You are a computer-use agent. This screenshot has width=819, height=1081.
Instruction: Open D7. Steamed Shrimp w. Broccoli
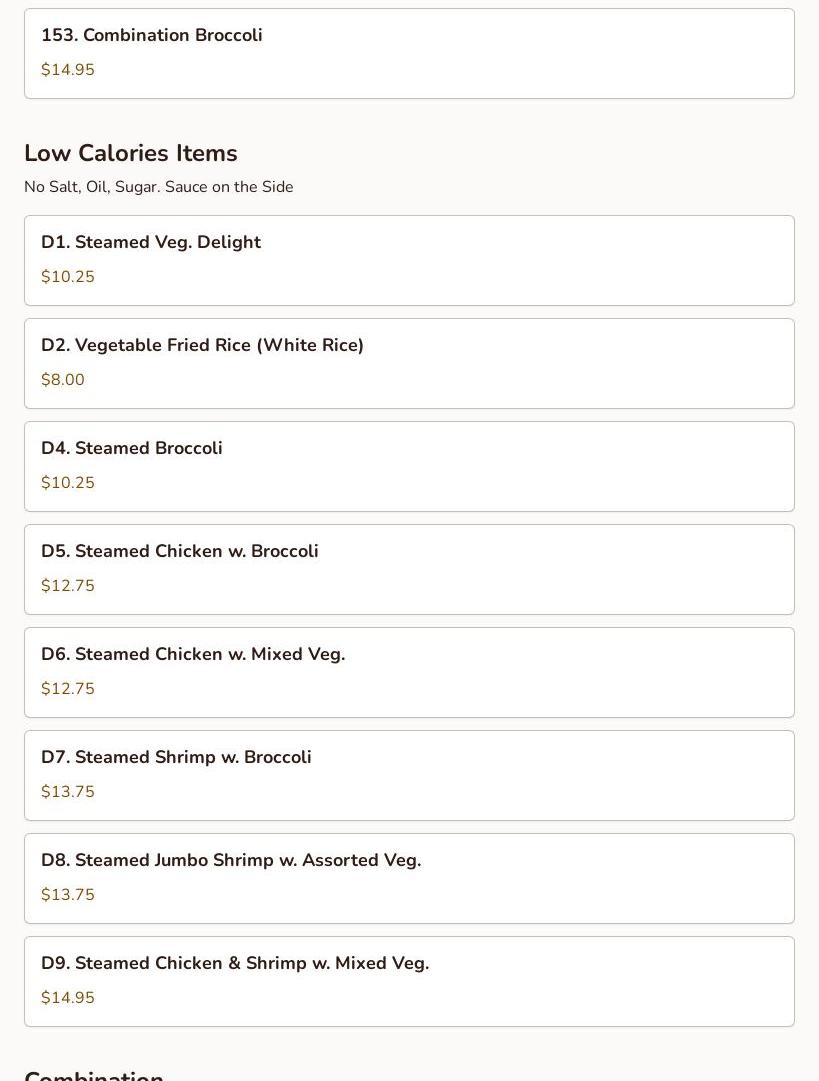pyautogui.click(x=410, y=776)
